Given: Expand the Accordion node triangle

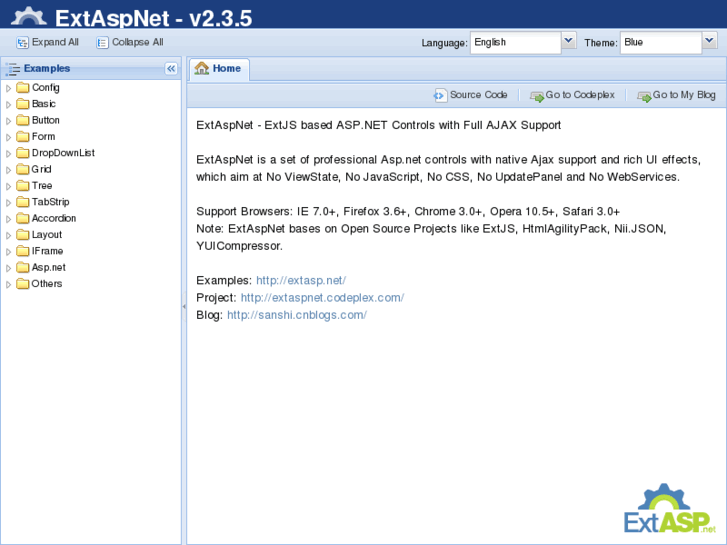Looking at the screenshot, I should (8, 219).
